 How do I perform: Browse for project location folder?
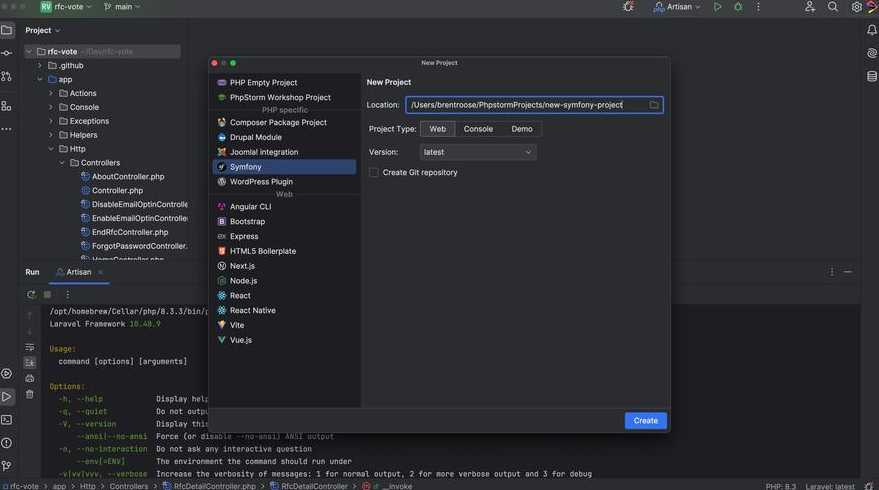tap(654, 105)
